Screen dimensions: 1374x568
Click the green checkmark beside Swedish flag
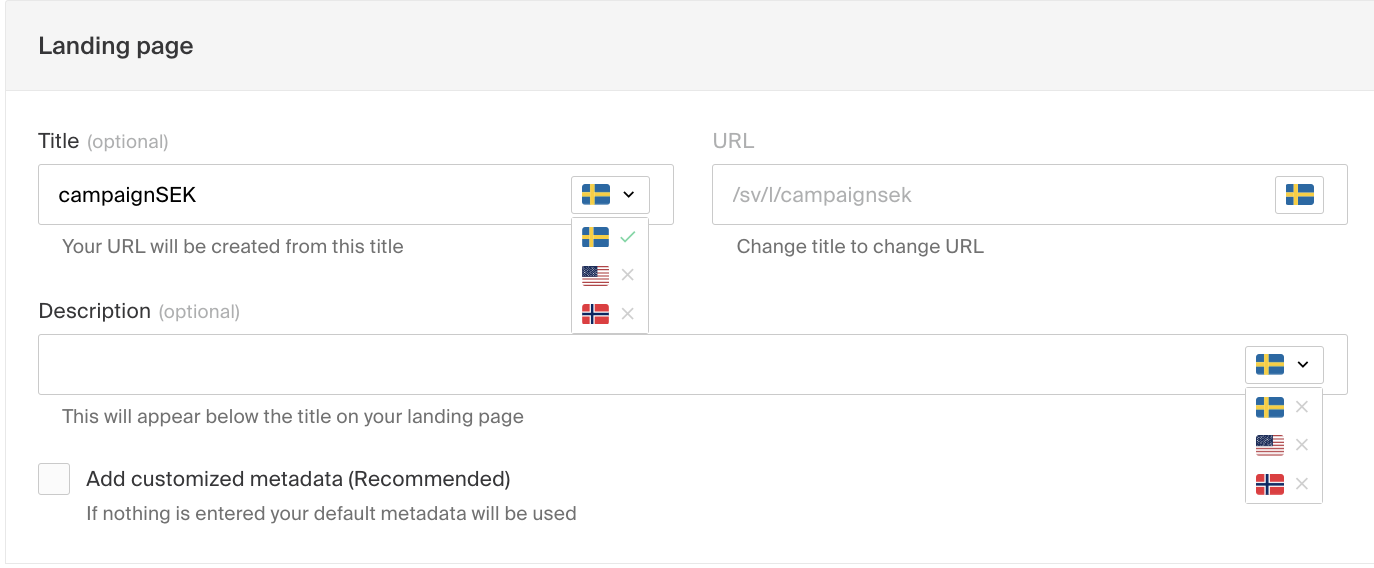628,237
